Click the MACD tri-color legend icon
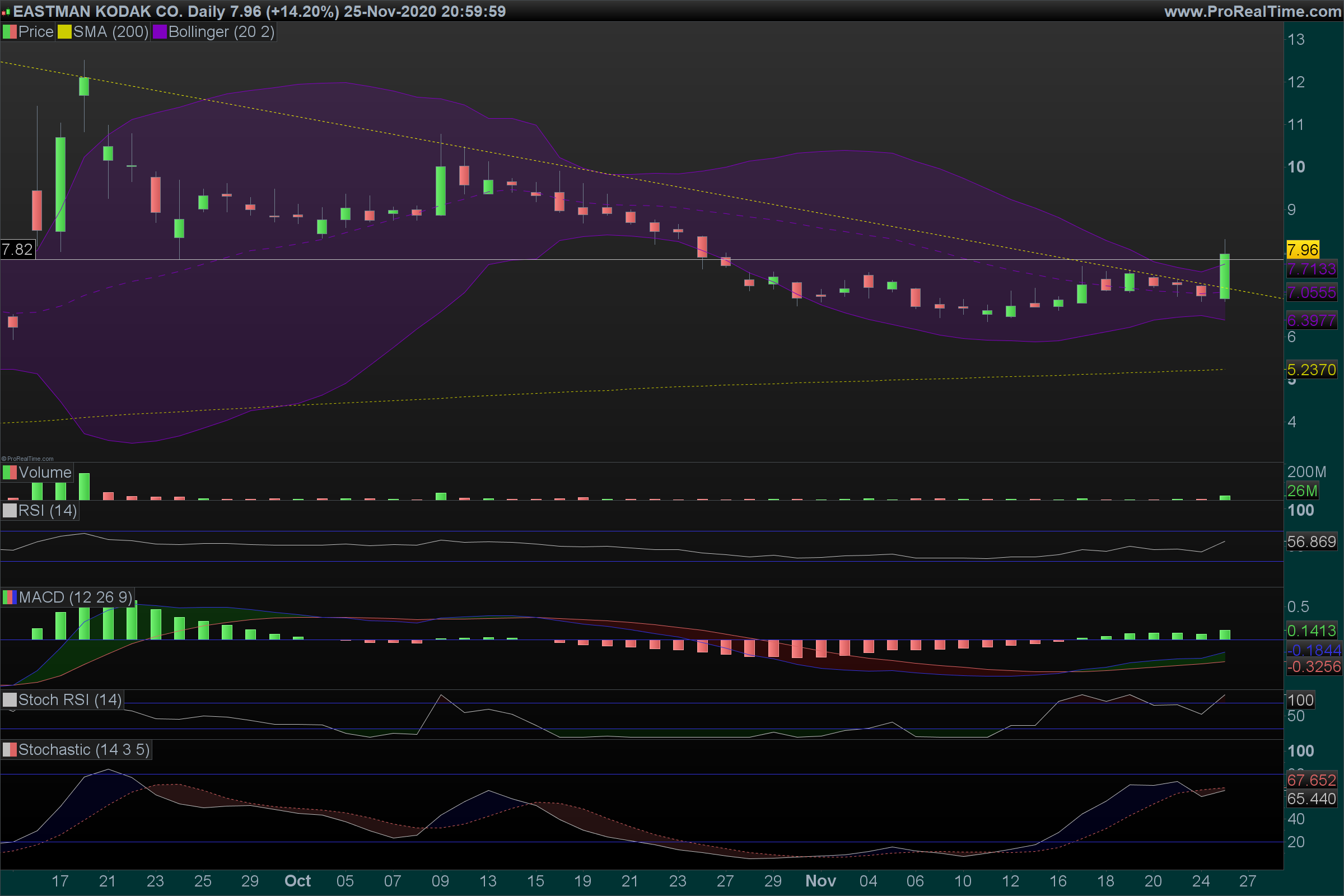The image size is (1344, 896). [x=10, y=598]
